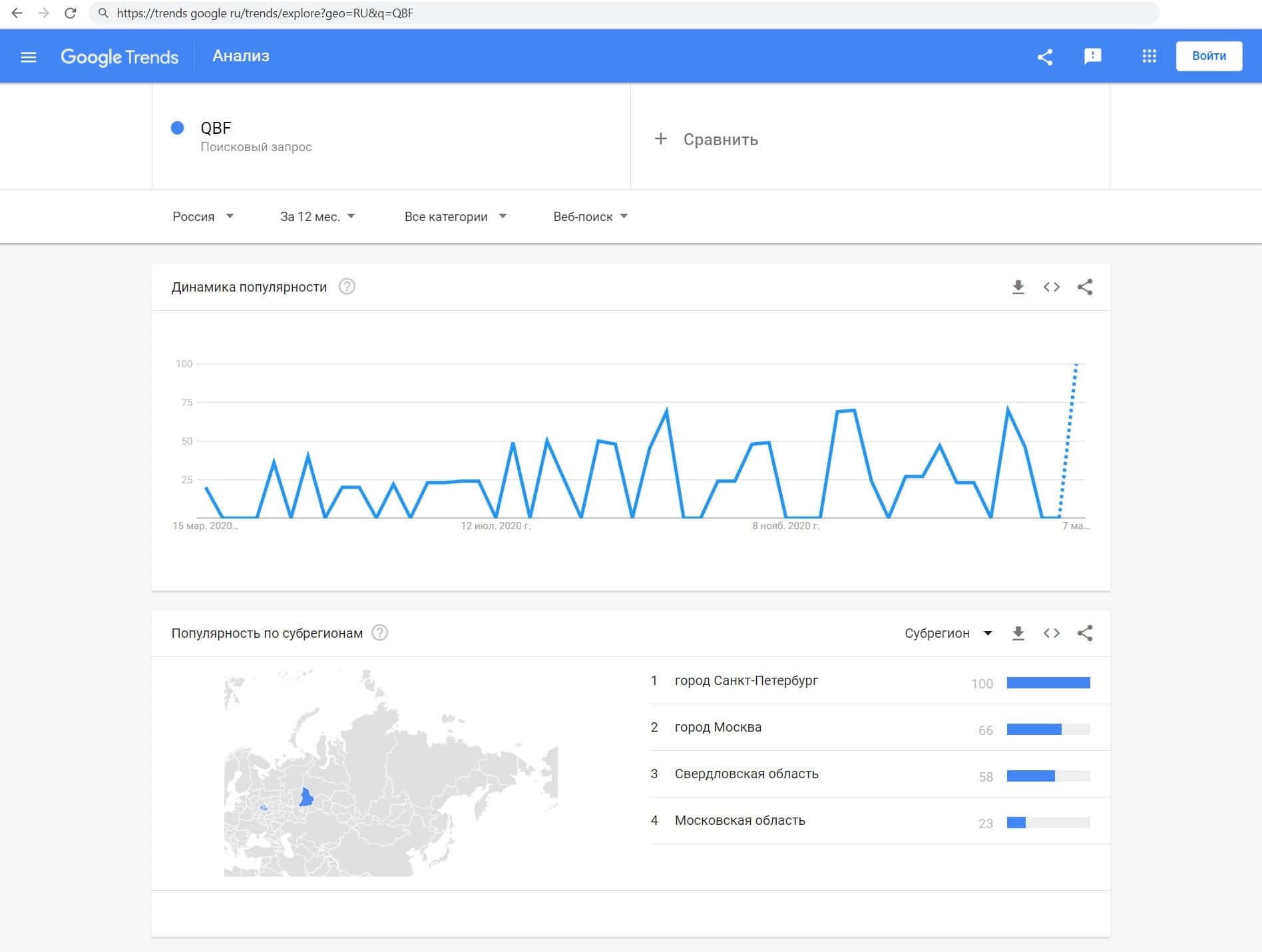
Task: Open the Субрегион selector dropdown
Action: pos(948,633)
